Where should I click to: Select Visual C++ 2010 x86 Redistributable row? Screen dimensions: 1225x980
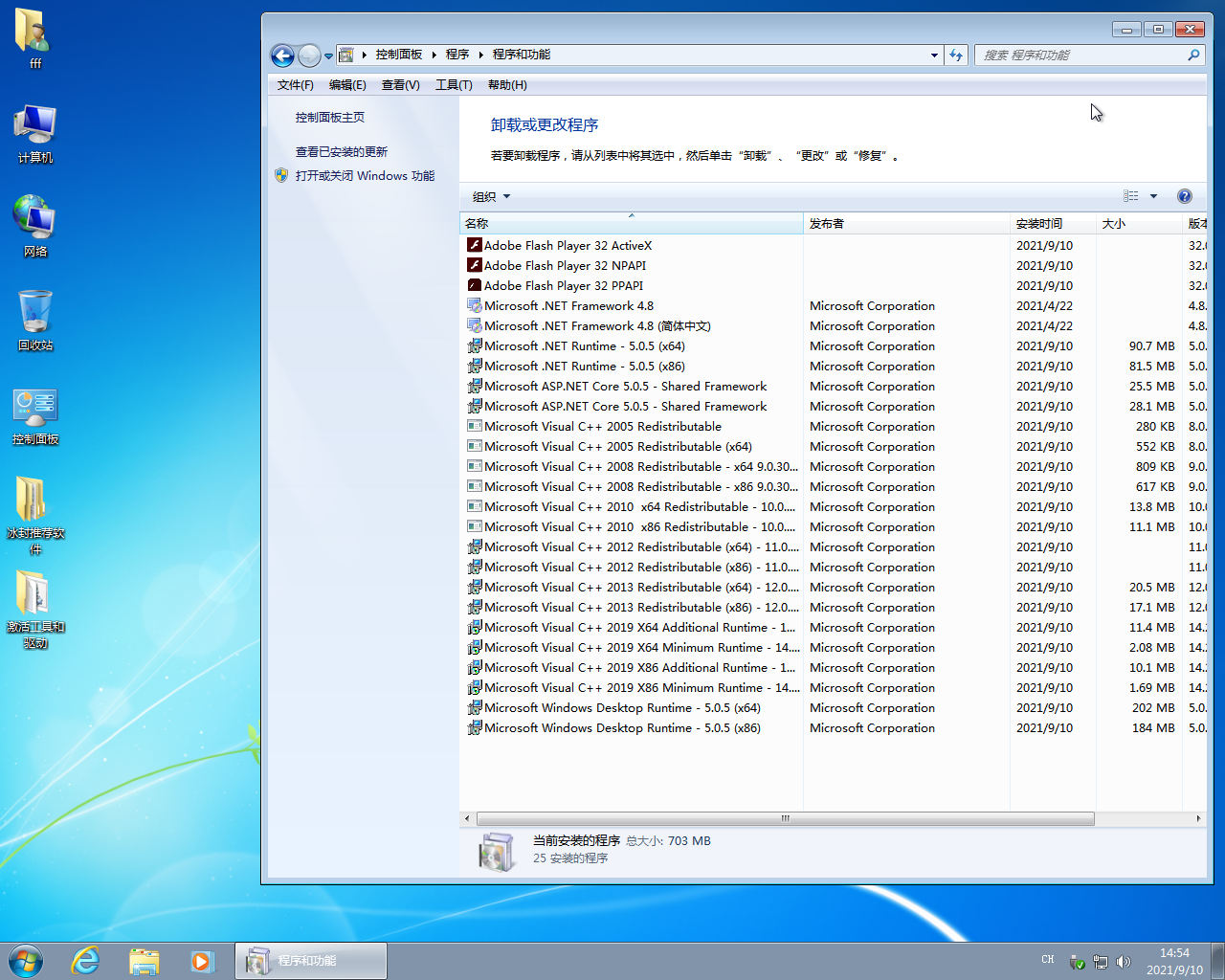click(833, 527)
